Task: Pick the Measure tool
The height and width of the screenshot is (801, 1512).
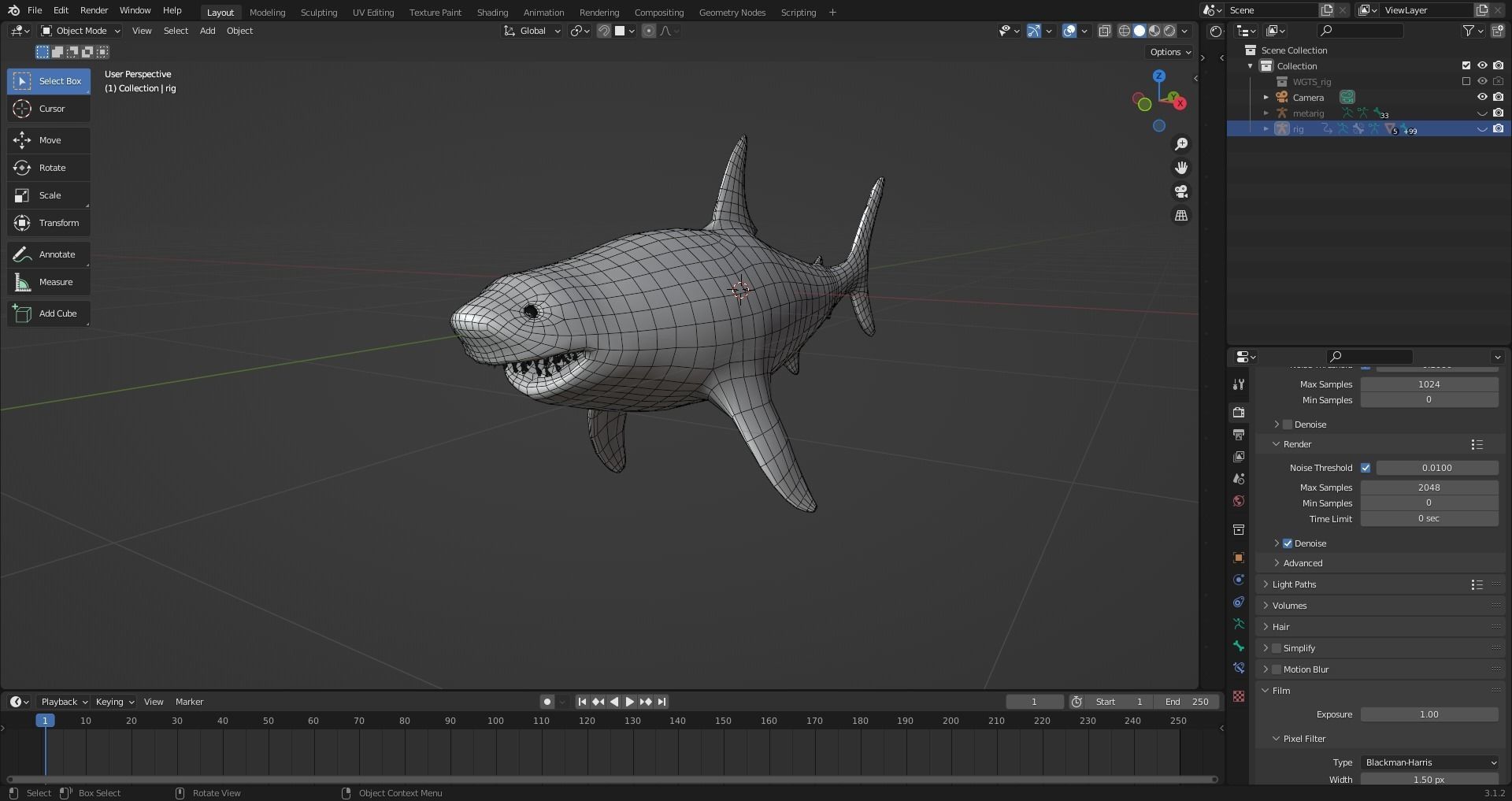Action: pyautogui.click(x=49, y=282)
